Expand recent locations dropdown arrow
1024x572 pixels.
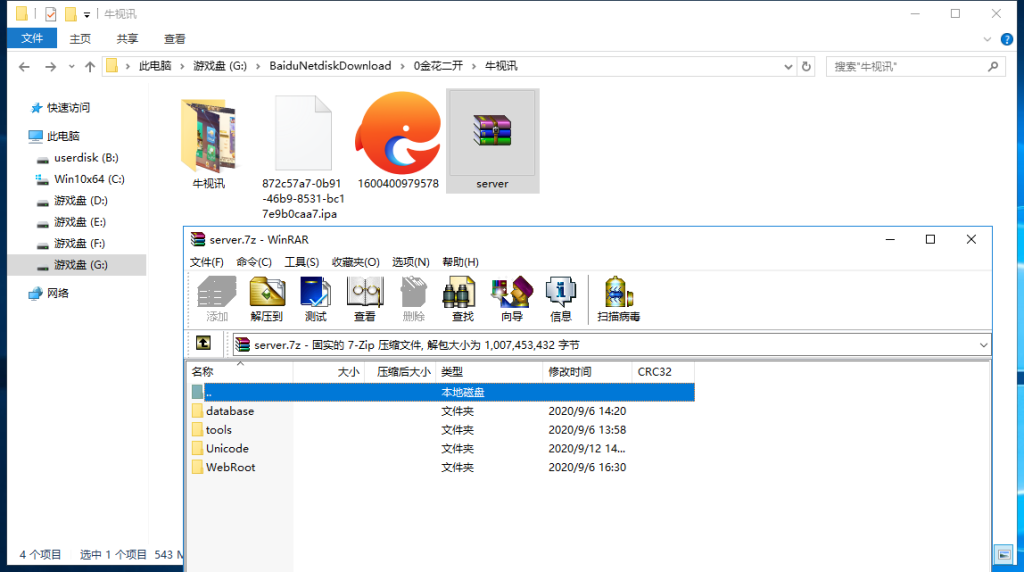pyautogui.click(x=71, y=67)
